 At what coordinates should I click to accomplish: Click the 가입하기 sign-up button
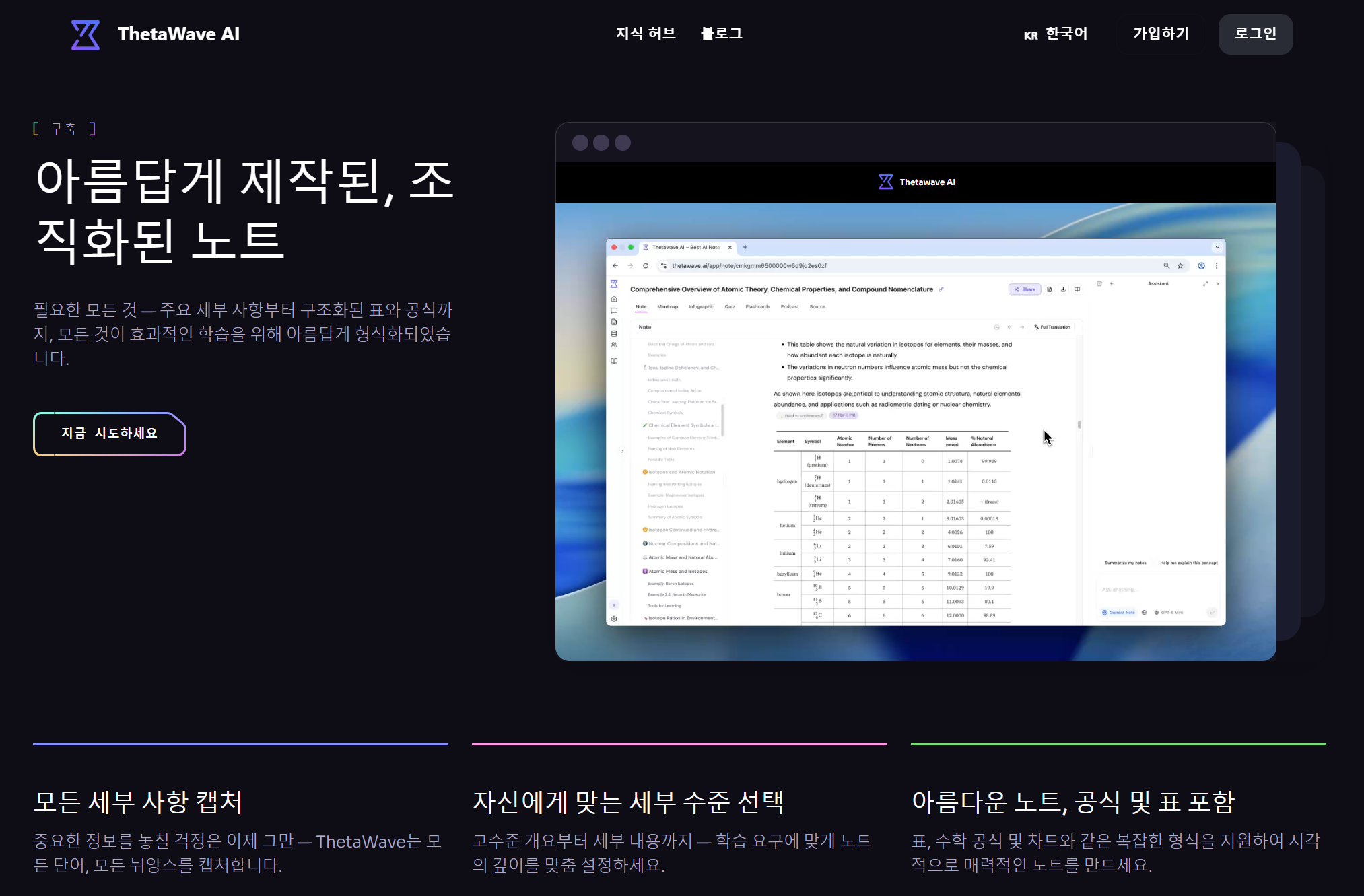(1161, 34)
